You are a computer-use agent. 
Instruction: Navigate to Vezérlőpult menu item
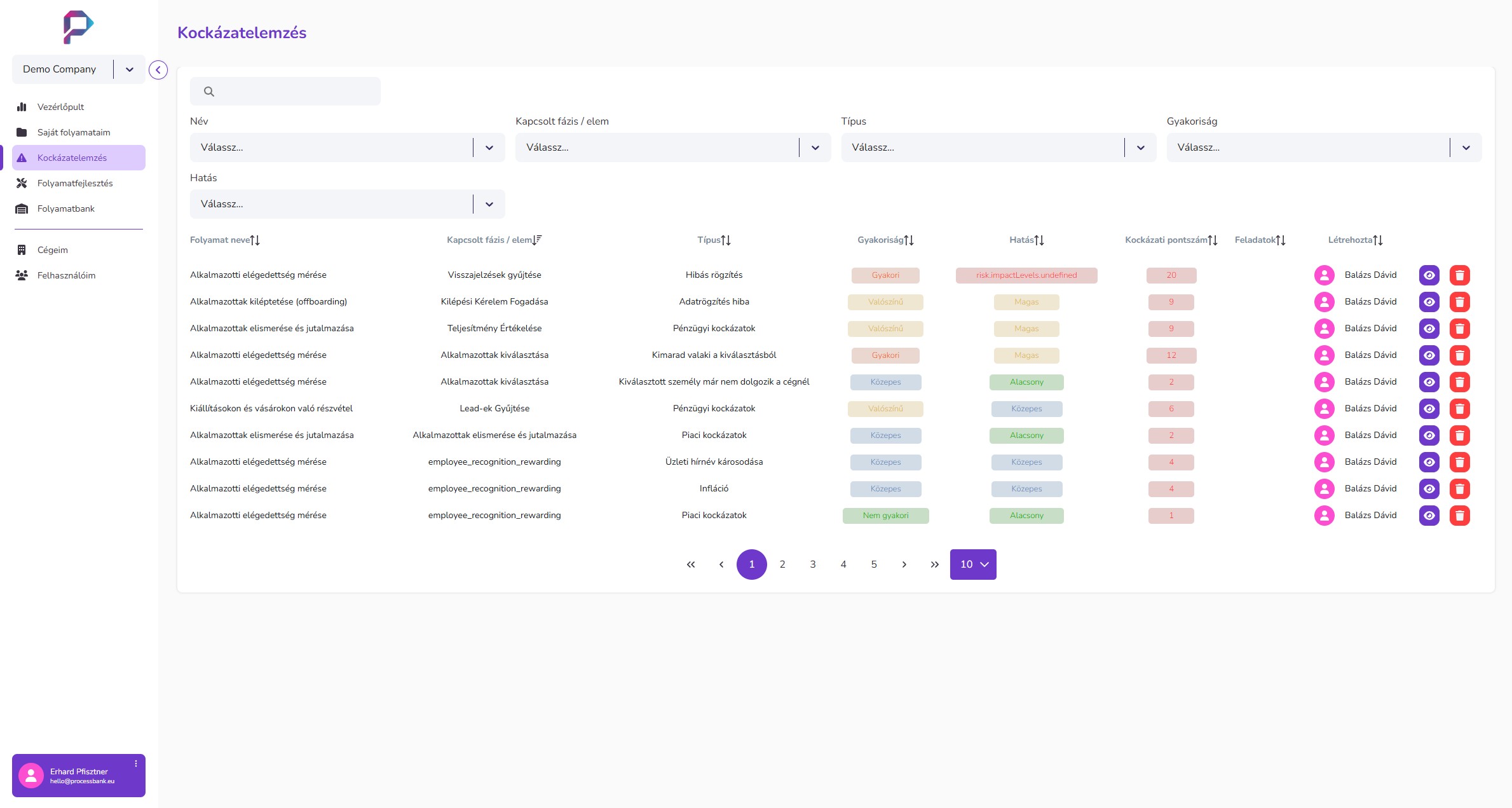tap(60, 107)
